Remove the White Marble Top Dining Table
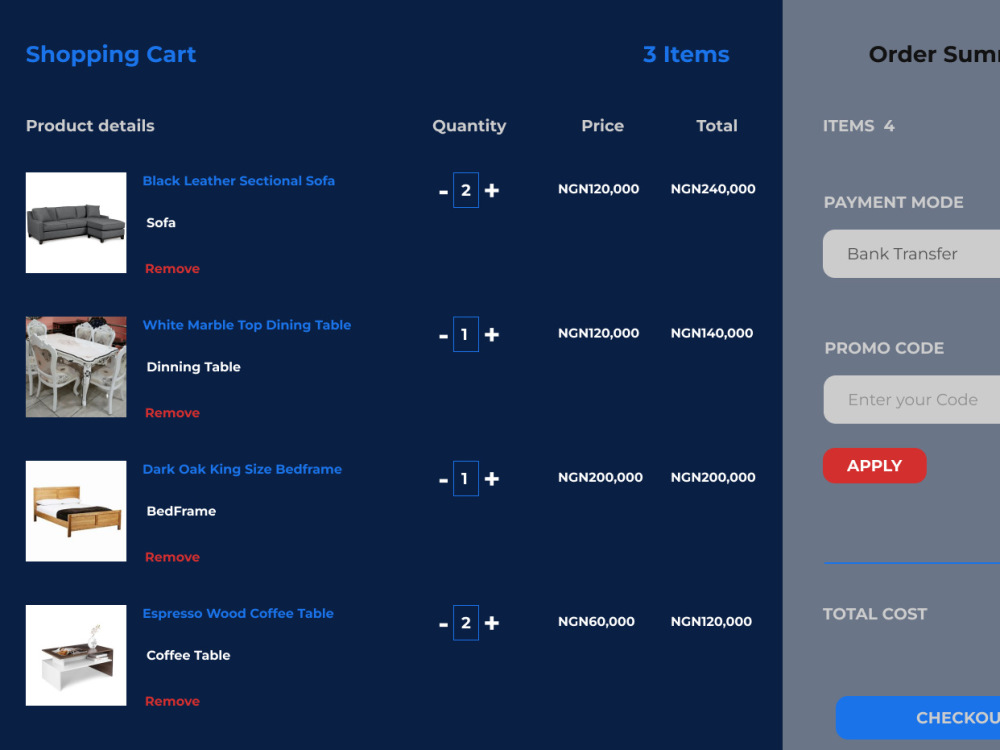 point(172,413)
